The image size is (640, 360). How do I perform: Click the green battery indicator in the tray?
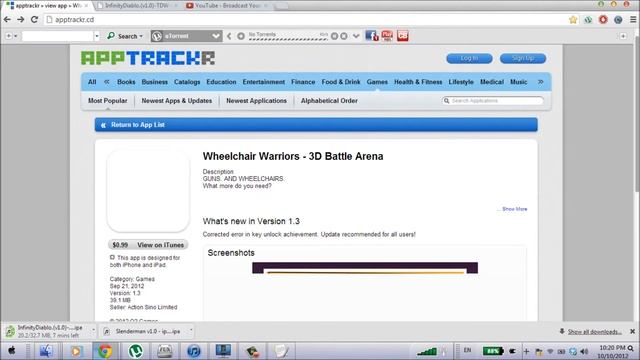(x=493, y=351)
